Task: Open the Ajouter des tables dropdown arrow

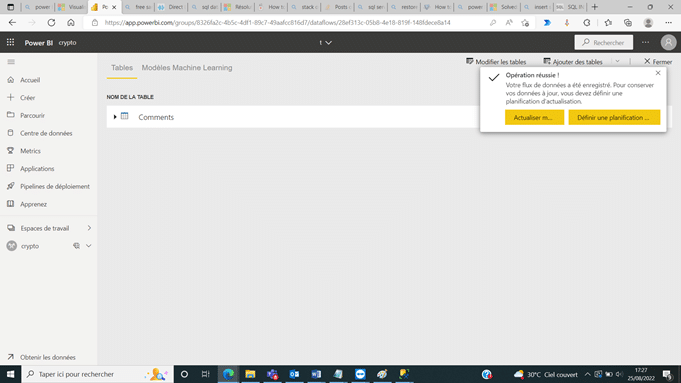Action: point(617,62)
